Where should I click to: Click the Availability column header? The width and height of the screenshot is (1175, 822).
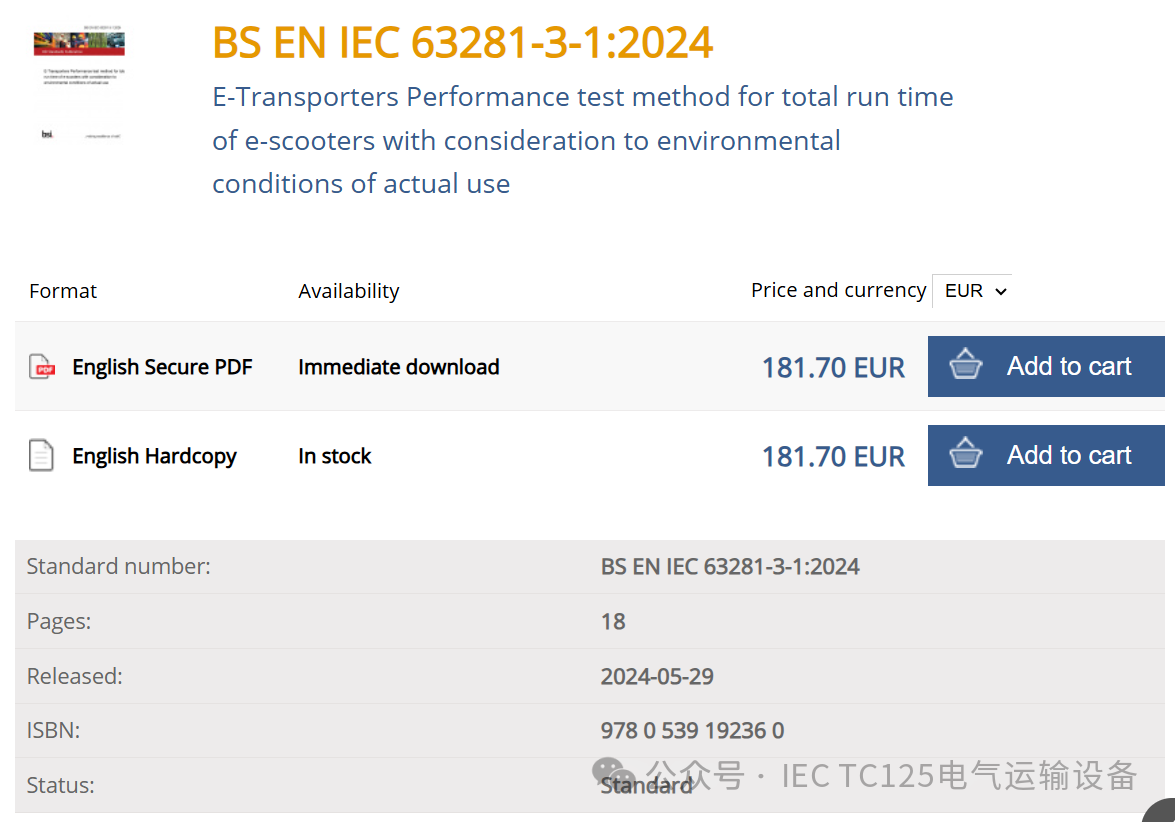point(348,291)
